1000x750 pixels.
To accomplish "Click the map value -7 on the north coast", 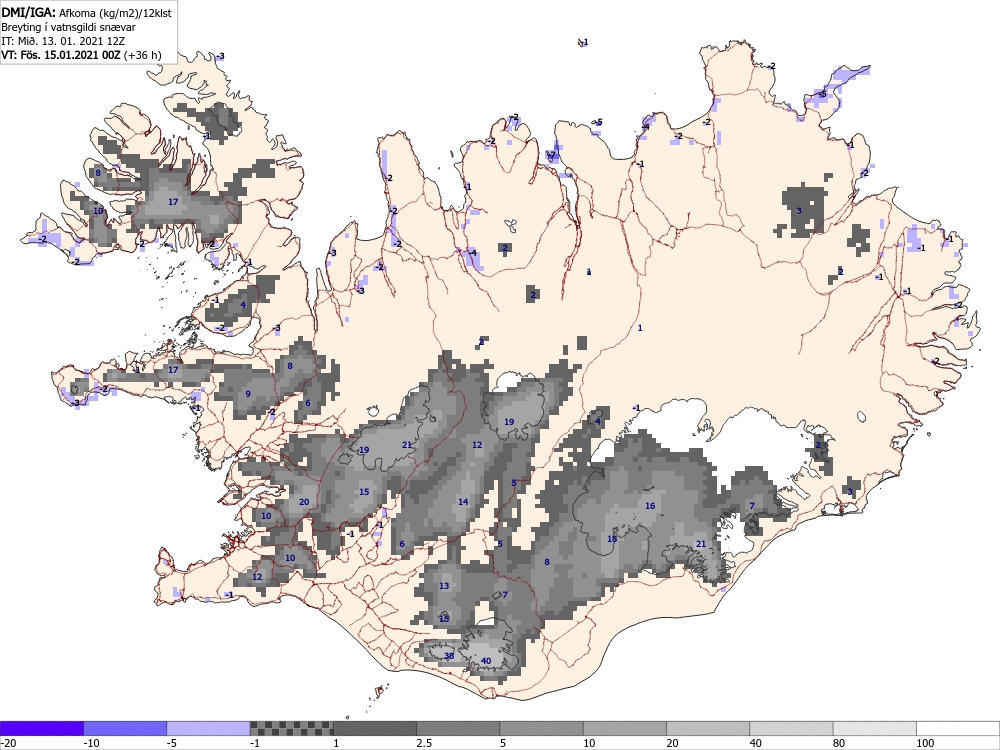I will 552,156.
